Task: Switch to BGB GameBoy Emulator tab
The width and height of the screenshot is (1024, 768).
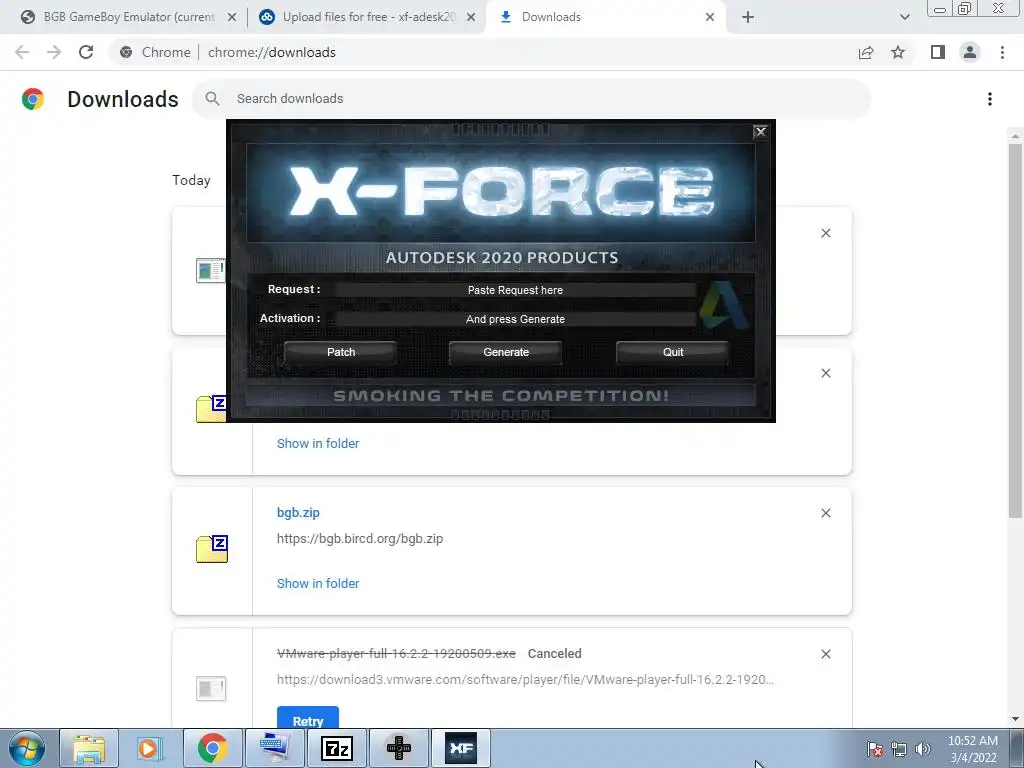Action: point(129,17)
